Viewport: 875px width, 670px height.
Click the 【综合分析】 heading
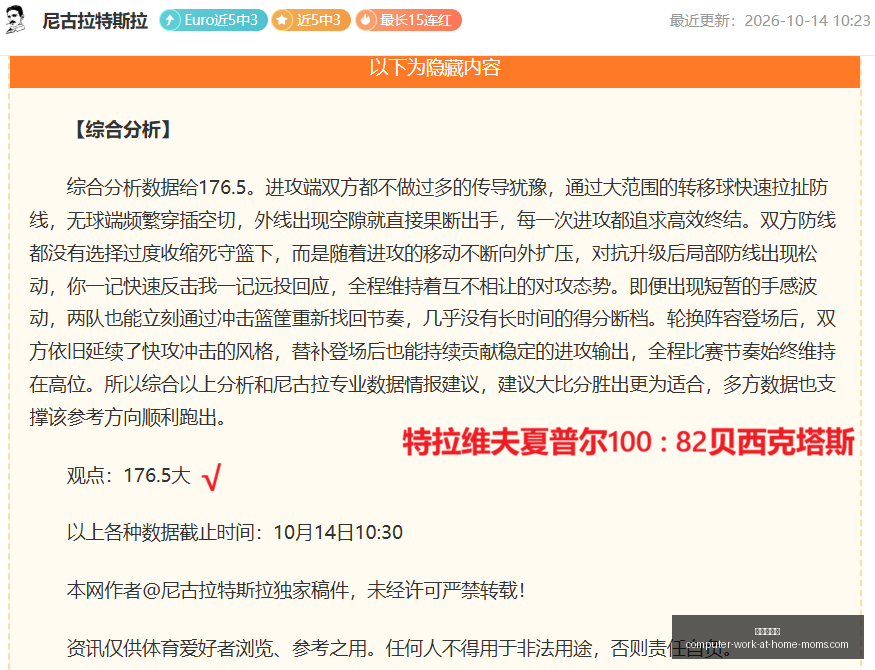(x=123, y=129)
